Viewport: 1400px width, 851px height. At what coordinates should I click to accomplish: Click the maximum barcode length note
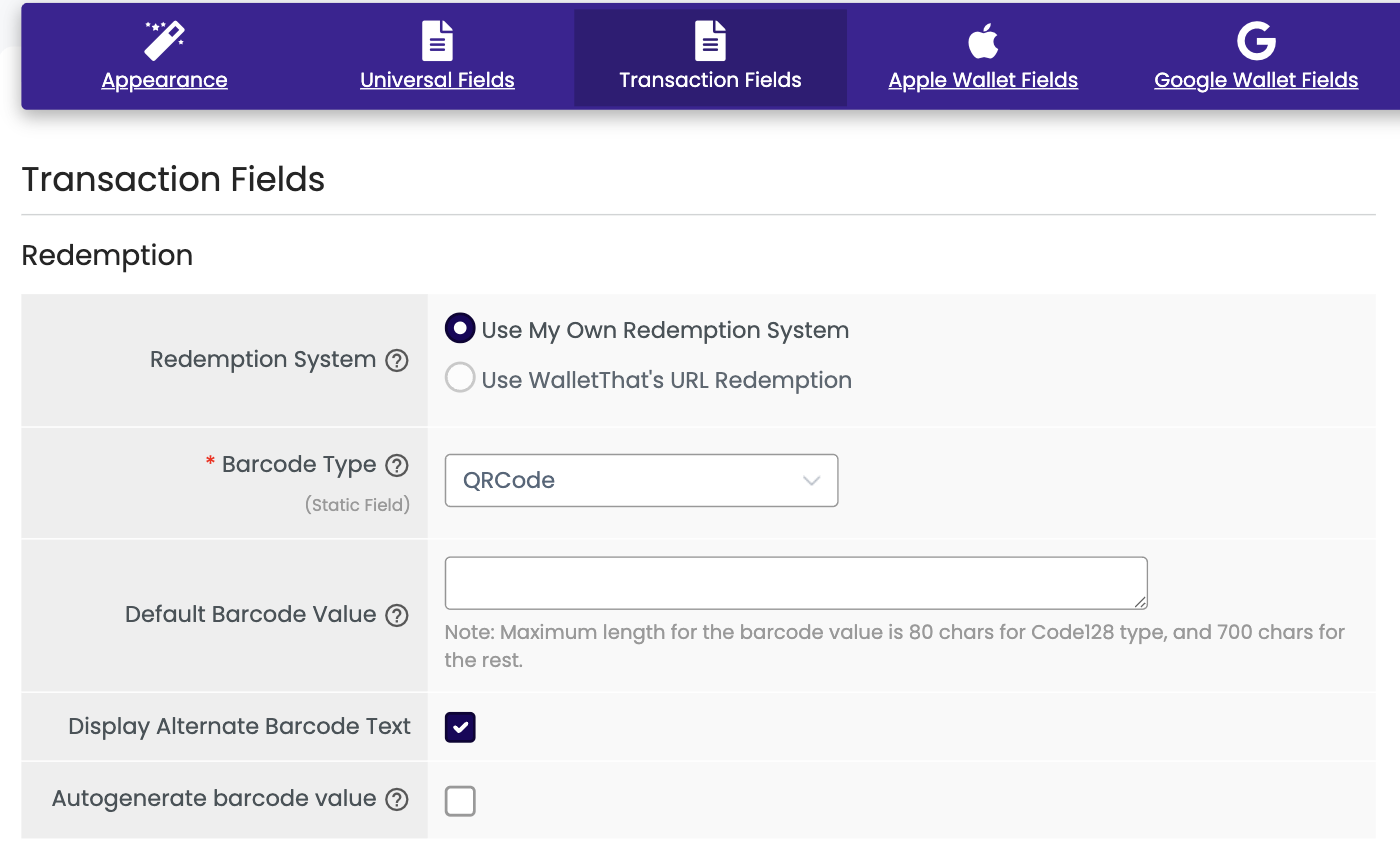point(895,646)
